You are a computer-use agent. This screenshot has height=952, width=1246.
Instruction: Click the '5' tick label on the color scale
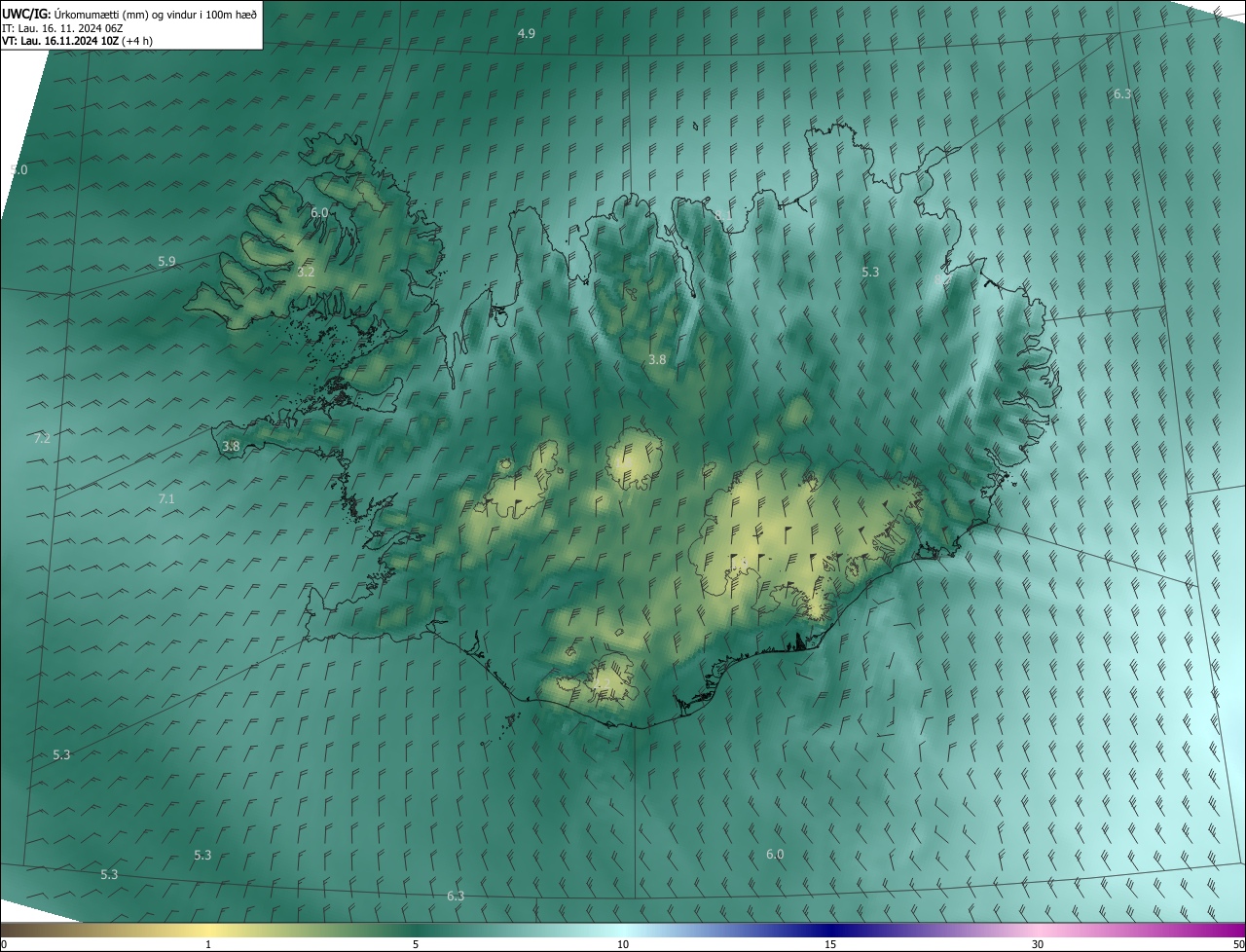coord(416,944)
